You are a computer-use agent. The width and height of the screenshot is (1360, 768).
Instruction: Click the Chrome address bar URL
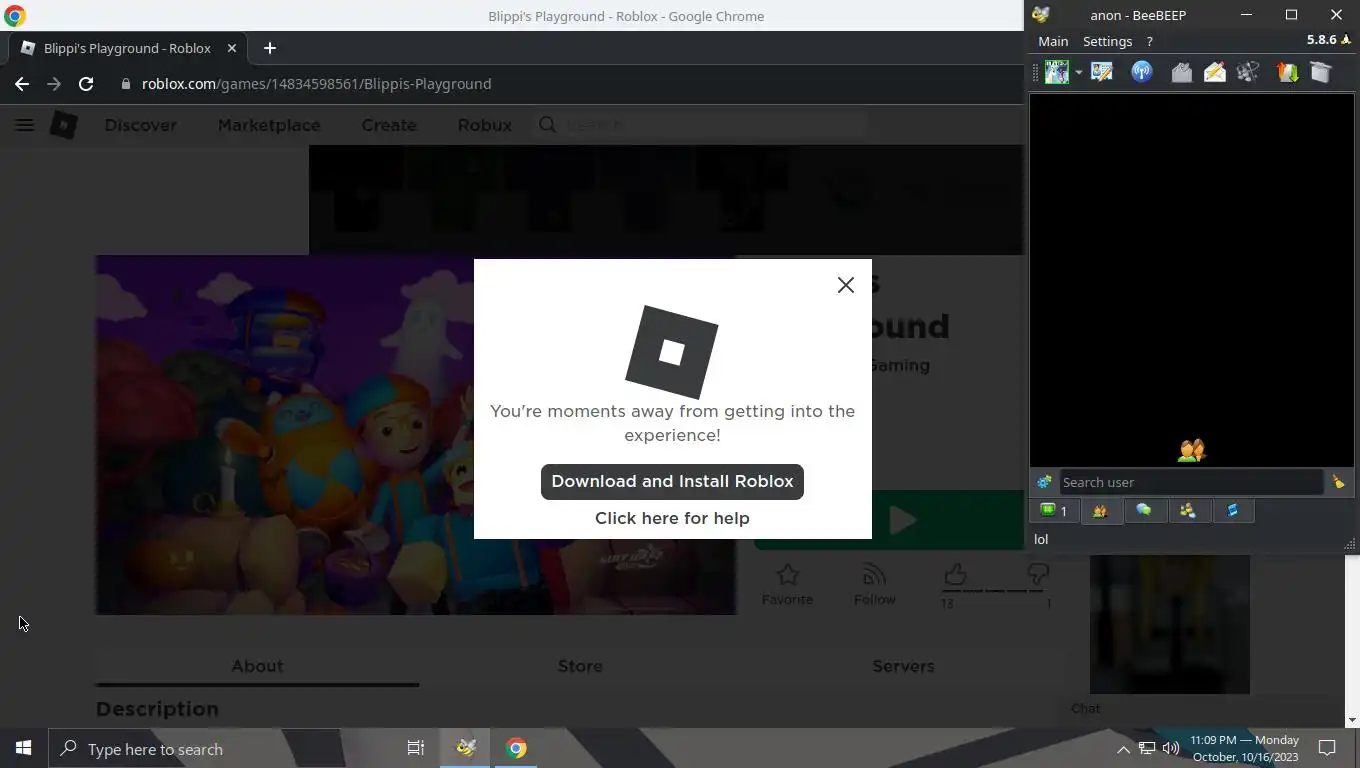[x=316, y=84]
